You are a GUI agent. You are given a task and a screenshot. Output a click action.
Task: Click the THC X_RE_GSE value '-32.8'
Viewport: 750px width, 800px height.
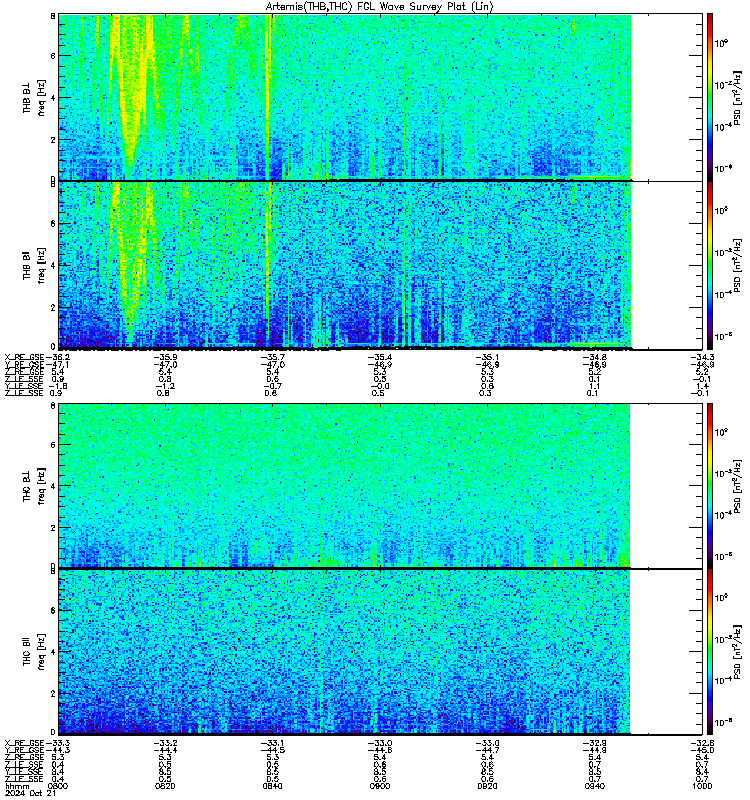click(702, 742)
